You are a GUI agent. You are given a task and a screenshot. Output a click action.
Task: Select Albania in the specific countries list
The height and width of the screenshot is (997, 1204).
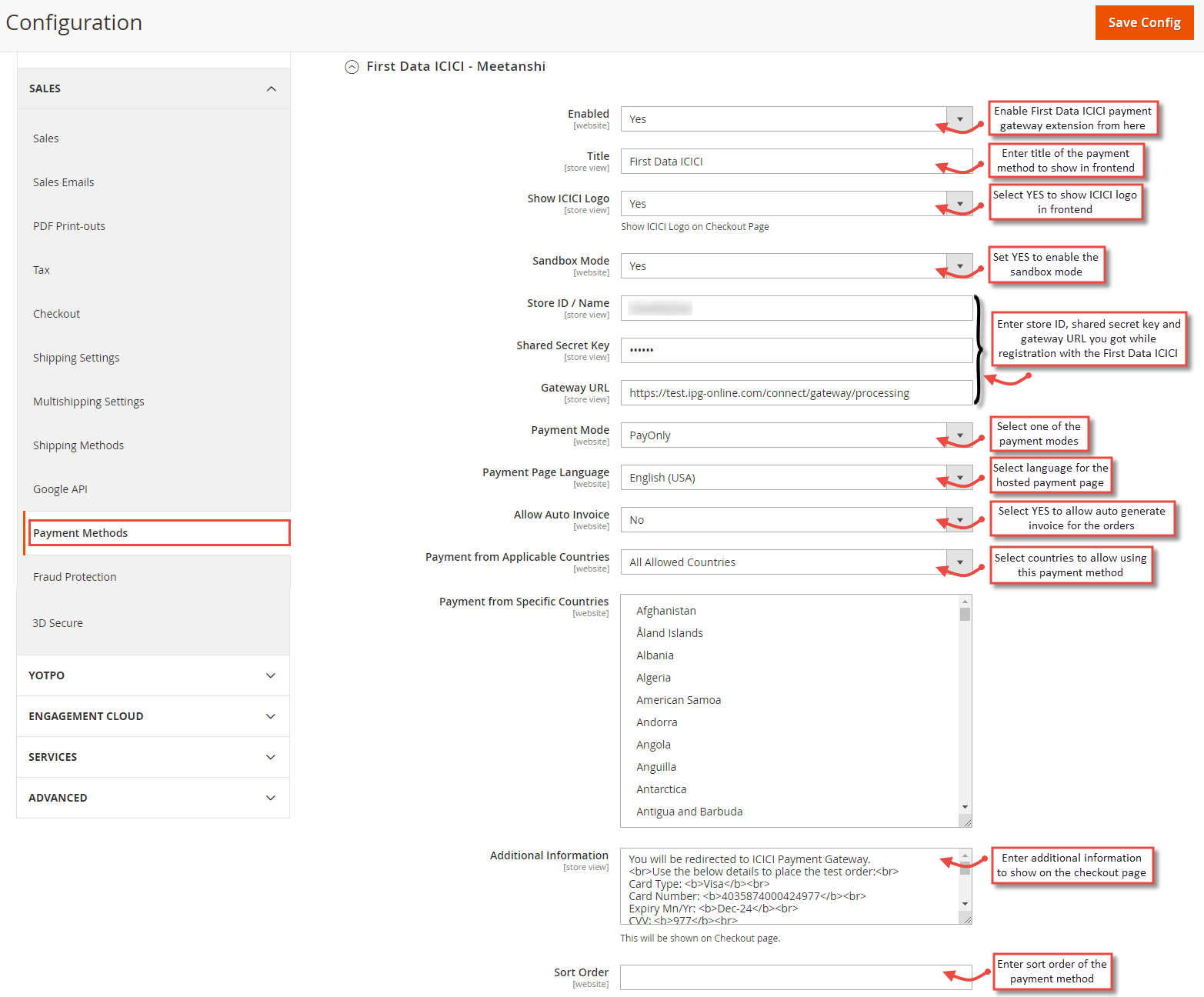(655, 655)
